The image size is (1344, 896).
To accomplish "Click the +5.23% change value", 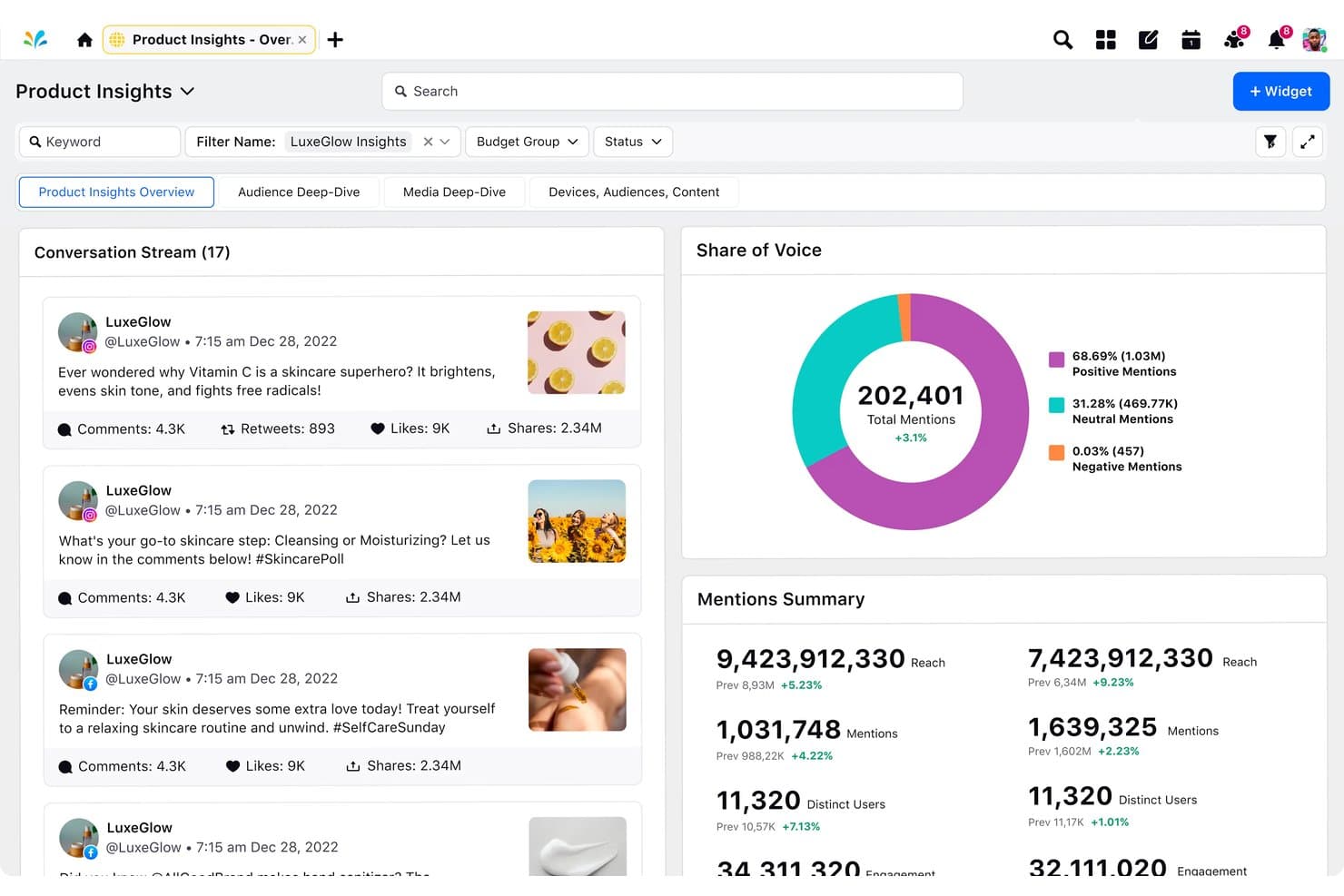I will pyautogui.click(x=801, y=685).
